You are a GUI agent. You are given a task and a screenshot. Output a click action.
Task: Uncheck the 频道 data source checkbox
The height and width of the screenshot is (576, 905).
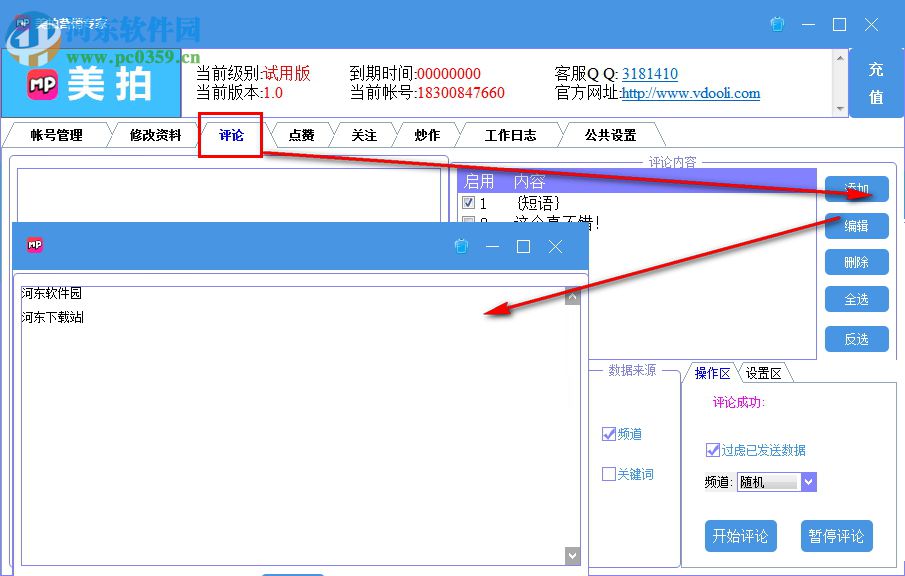(x=608, y=433)
